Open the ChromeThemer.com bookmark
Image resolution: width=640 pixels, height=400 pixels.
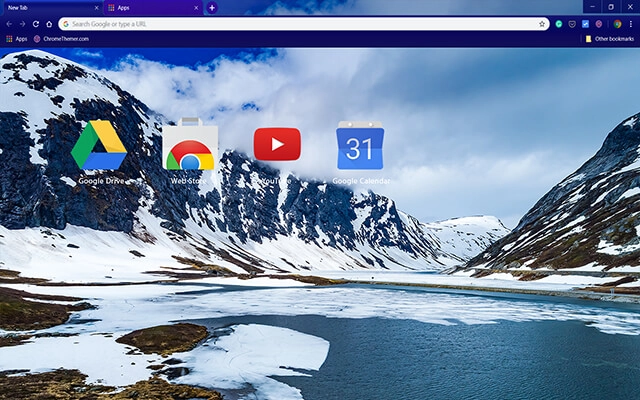coord(61,39)
